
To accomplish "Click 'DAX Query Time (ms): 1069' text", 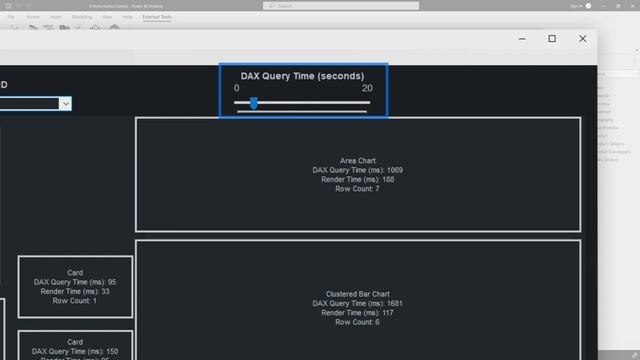I will pyautogui.click(x=358, y=170).
